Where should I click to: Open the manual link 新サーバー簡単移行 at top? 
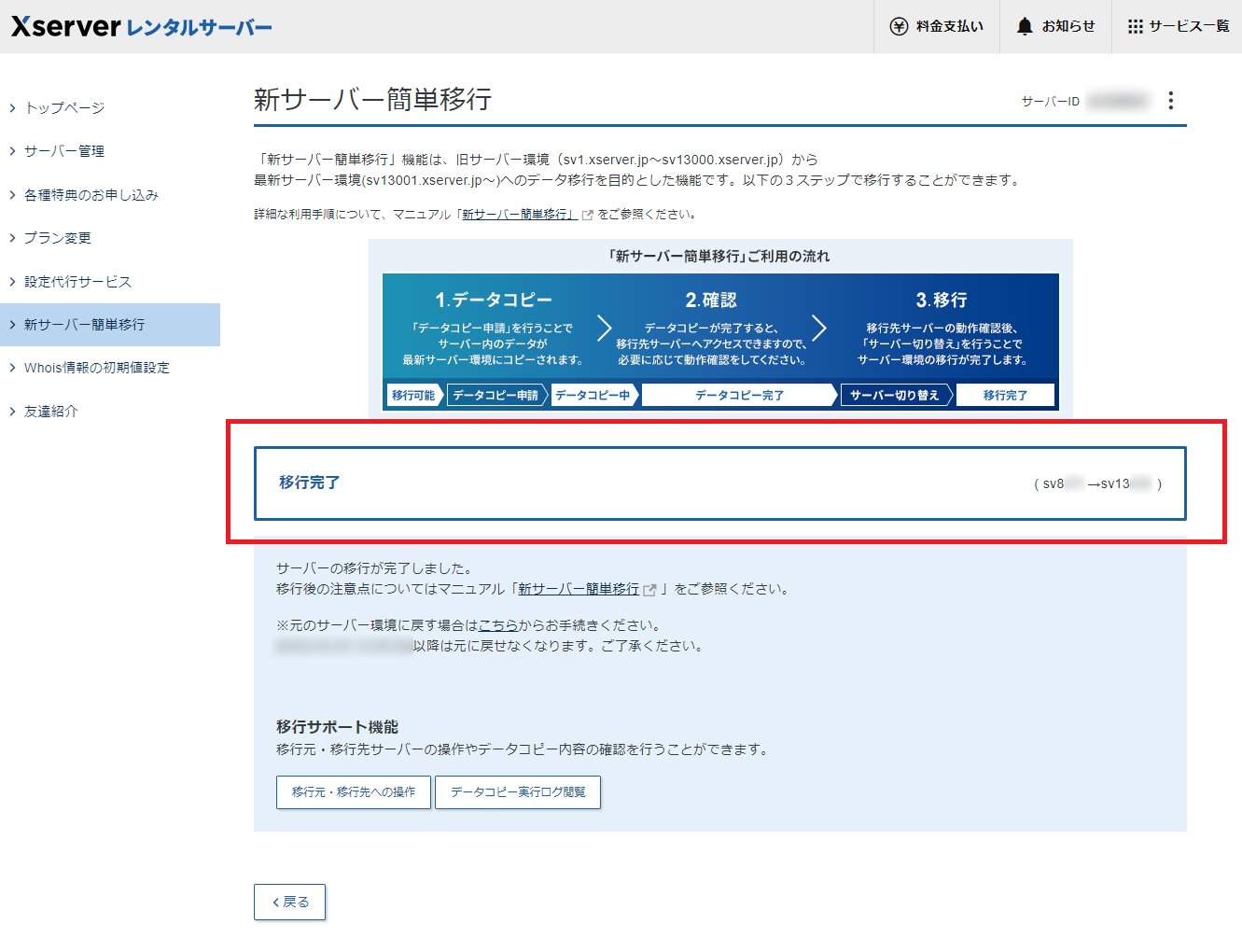click(520, 215)
